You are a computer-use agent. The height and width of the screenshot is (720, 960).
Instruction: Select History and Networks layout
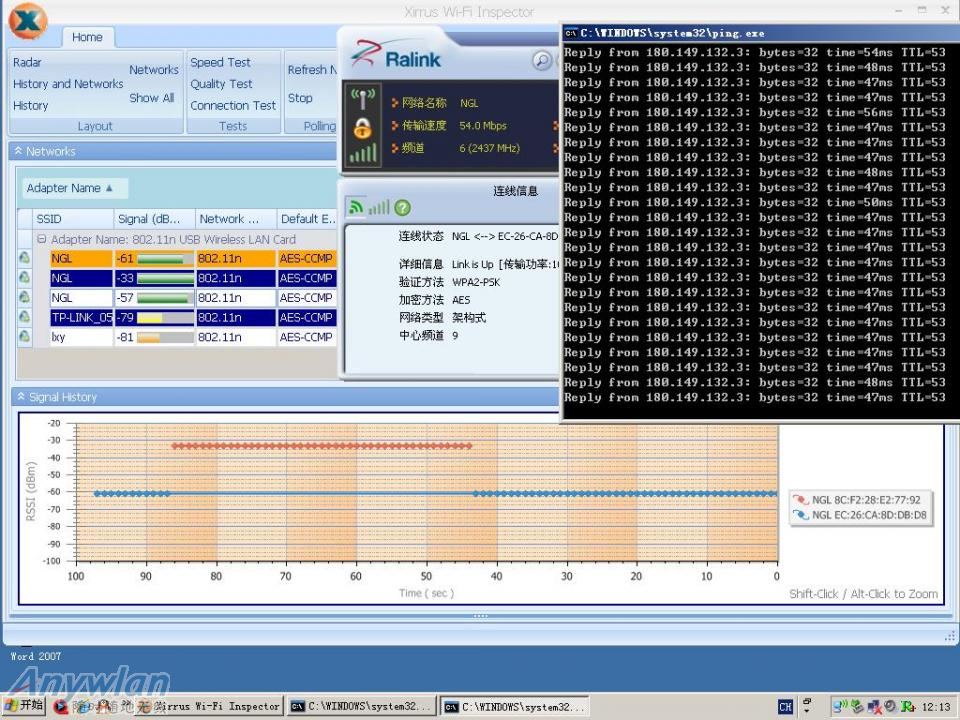[x=68, y=84]
